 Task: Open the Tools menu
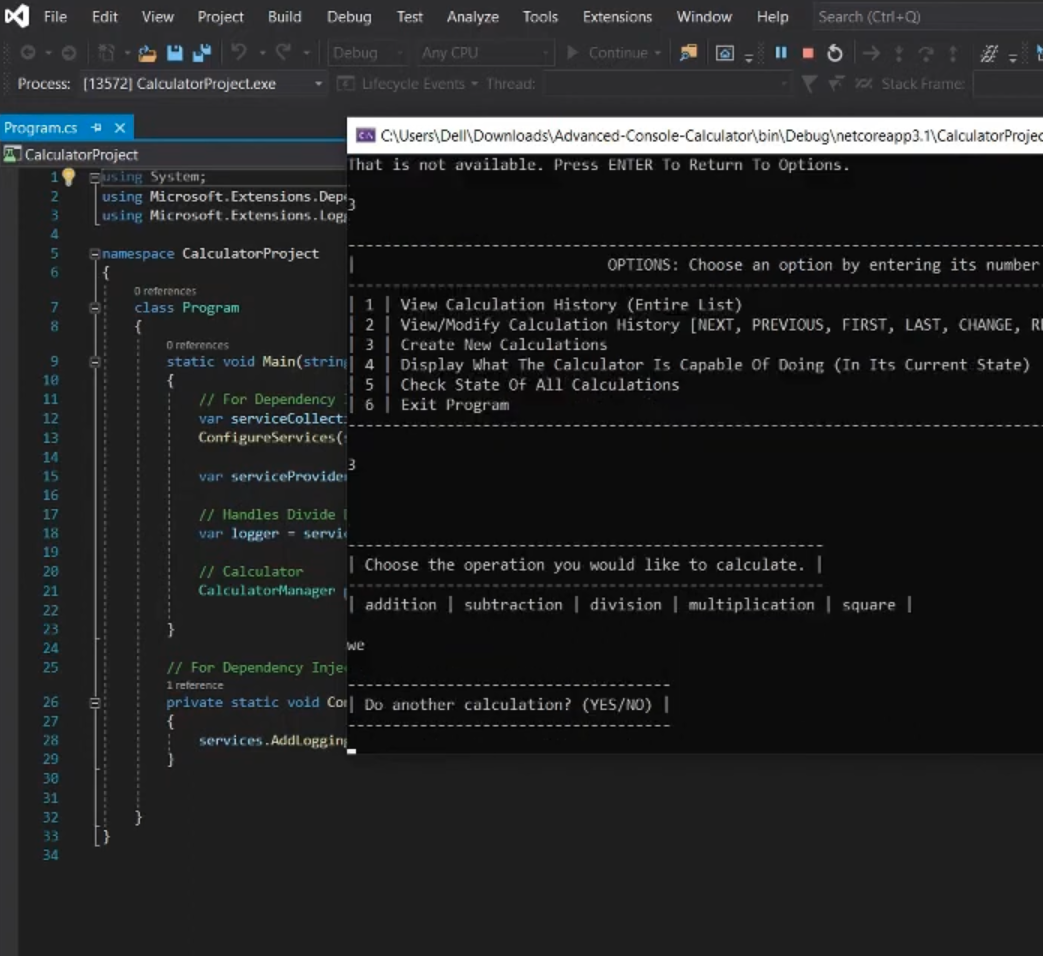click(540, 17)
